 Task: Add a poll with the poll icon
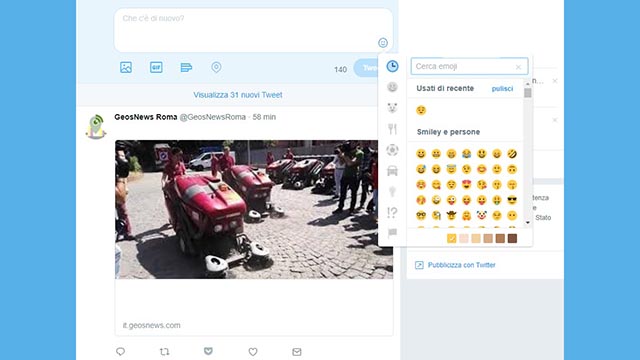[186, 67]
